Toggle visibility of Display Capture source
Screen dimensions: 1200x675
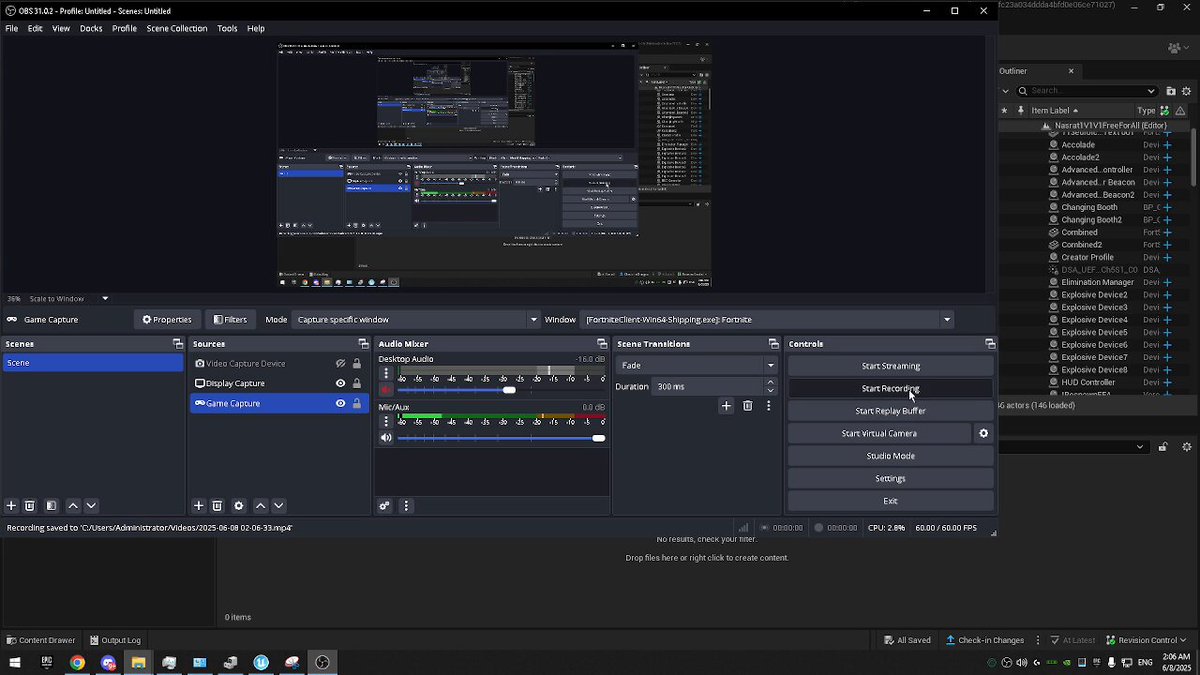pos(340,383)
